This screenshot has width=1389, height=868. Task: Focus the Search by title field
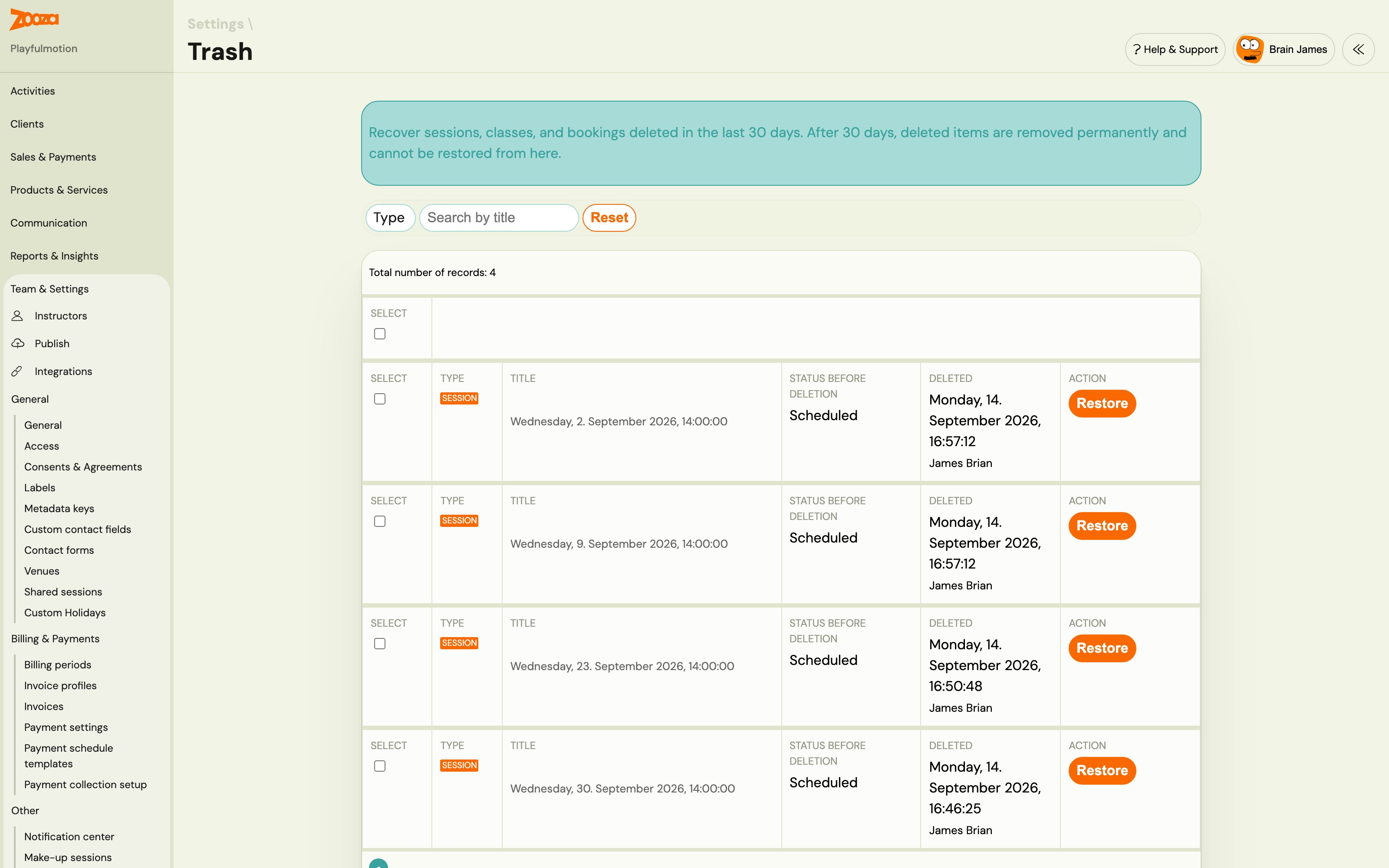pyautogui.click(x=499, y=217)
